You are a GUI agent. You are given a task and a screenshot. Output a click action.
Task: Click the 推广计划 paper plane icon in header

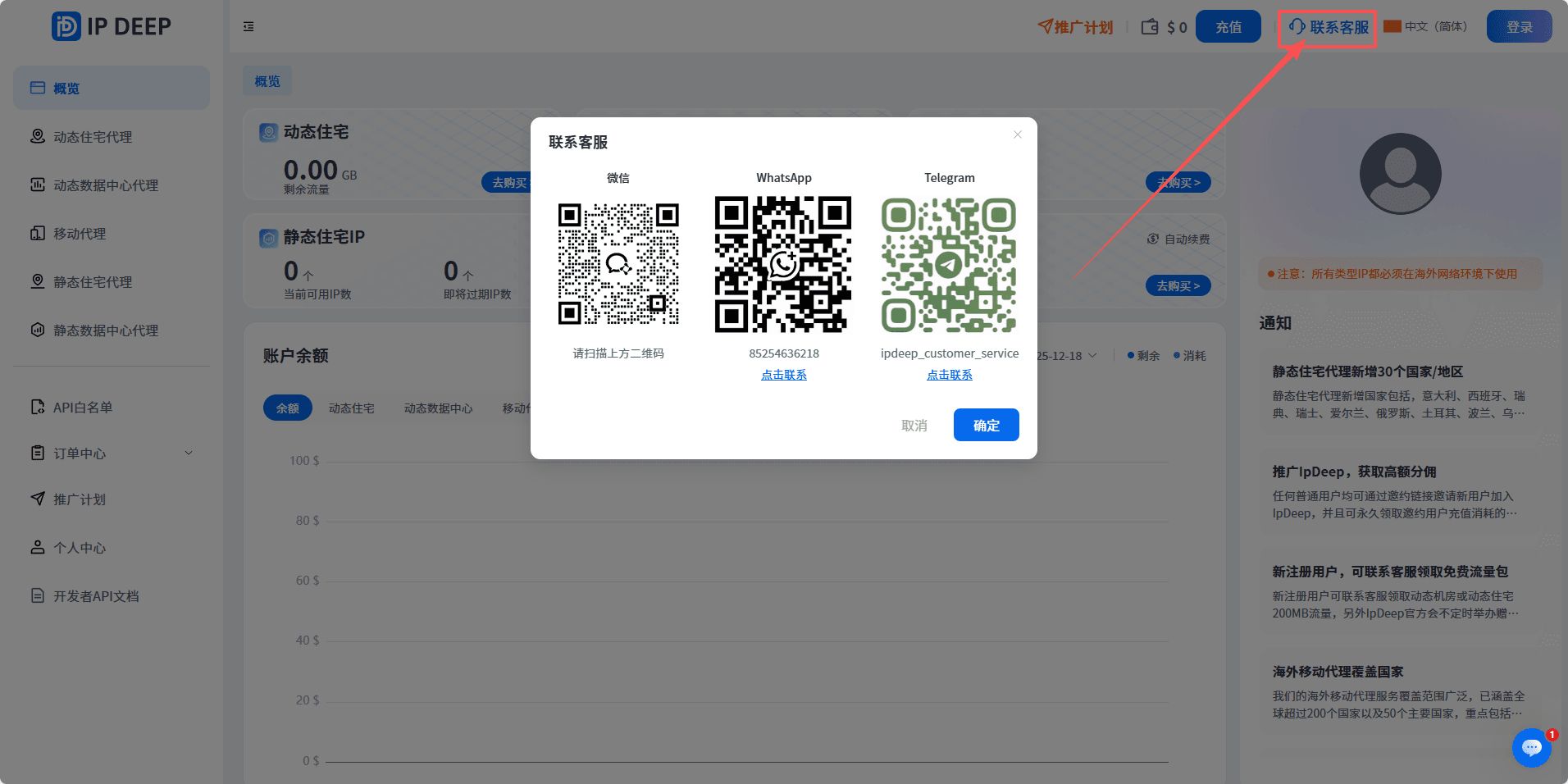point(1046,27)
